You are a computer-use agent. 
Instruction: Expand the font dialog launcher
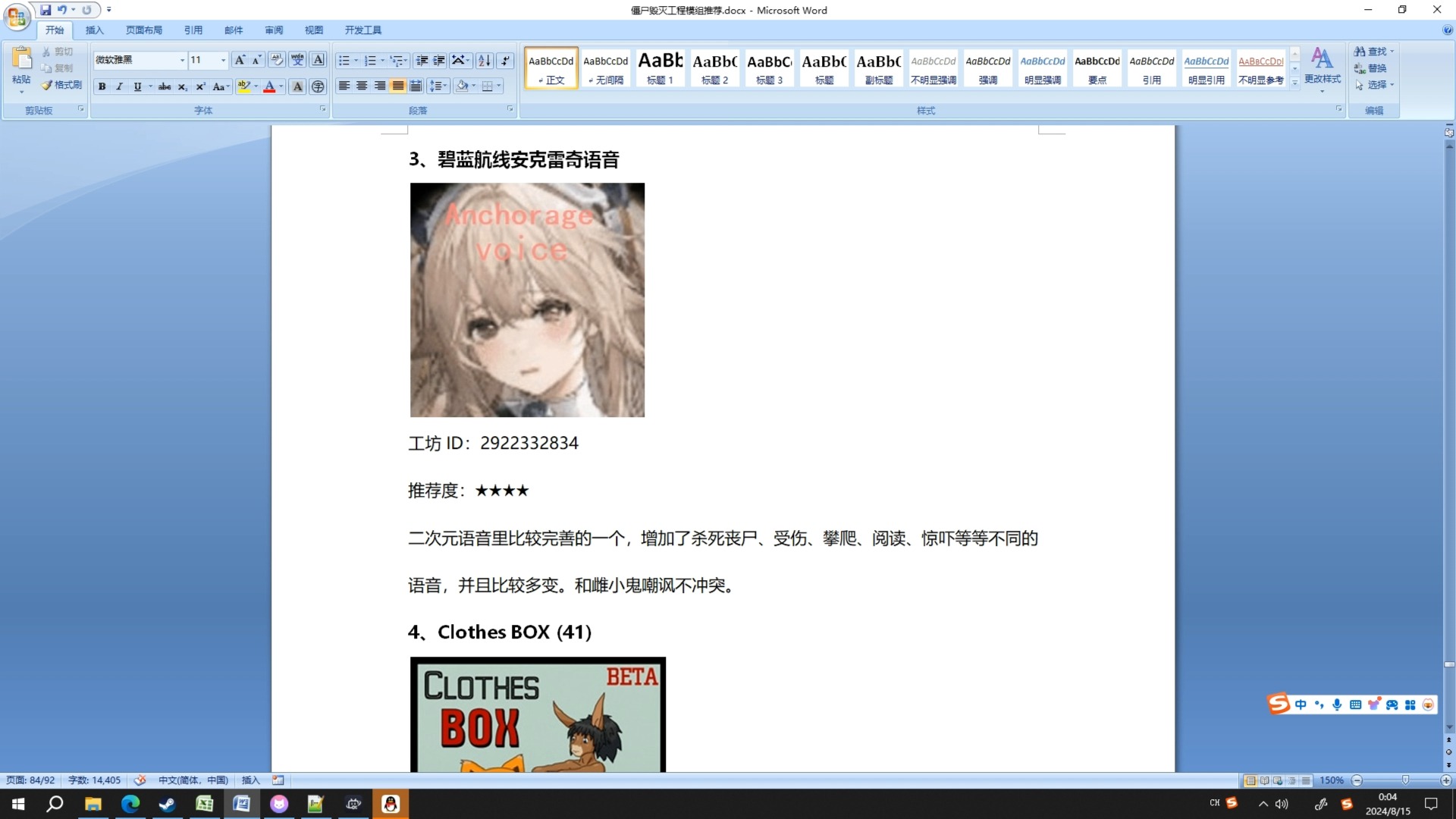[x=322, y=109]
